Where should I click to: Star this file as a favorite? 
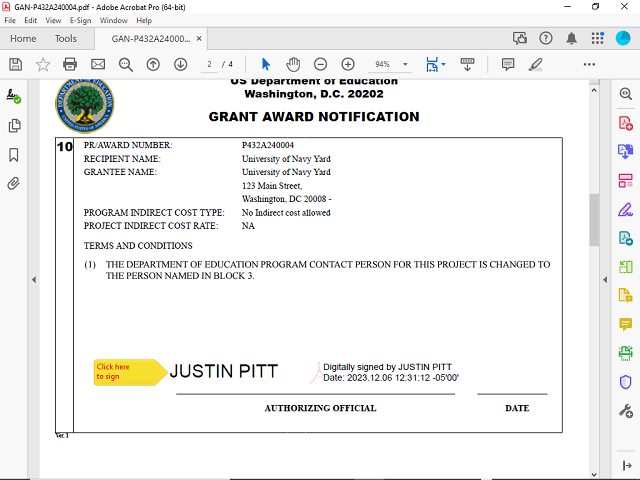click(x=43, y=64)
